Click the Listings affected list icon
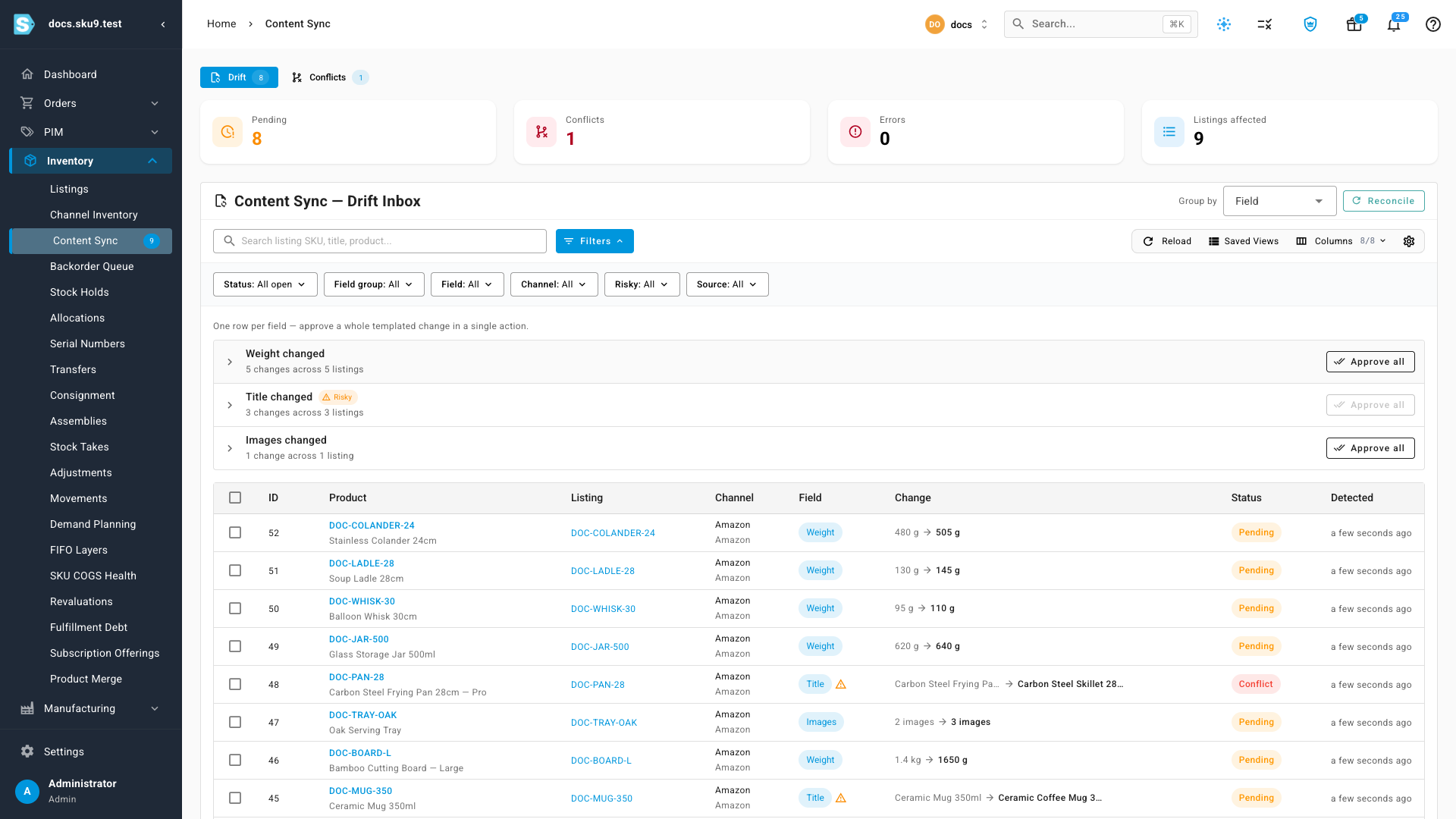The image size is (1456, 819). pos(1169,132)
